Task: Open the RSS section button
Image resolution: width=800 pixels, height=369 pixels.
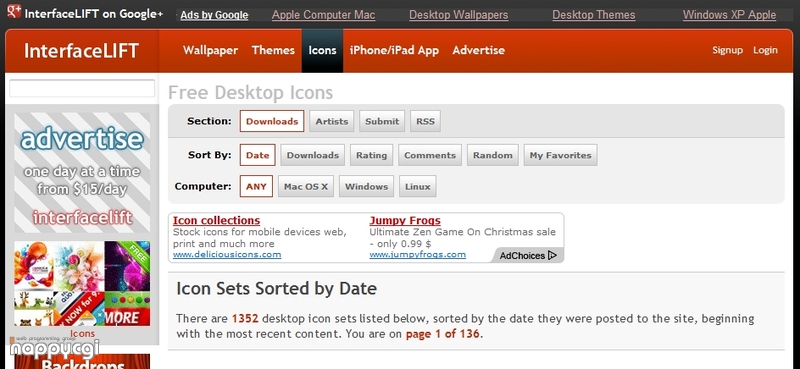Action: click(x=426, y=121)
